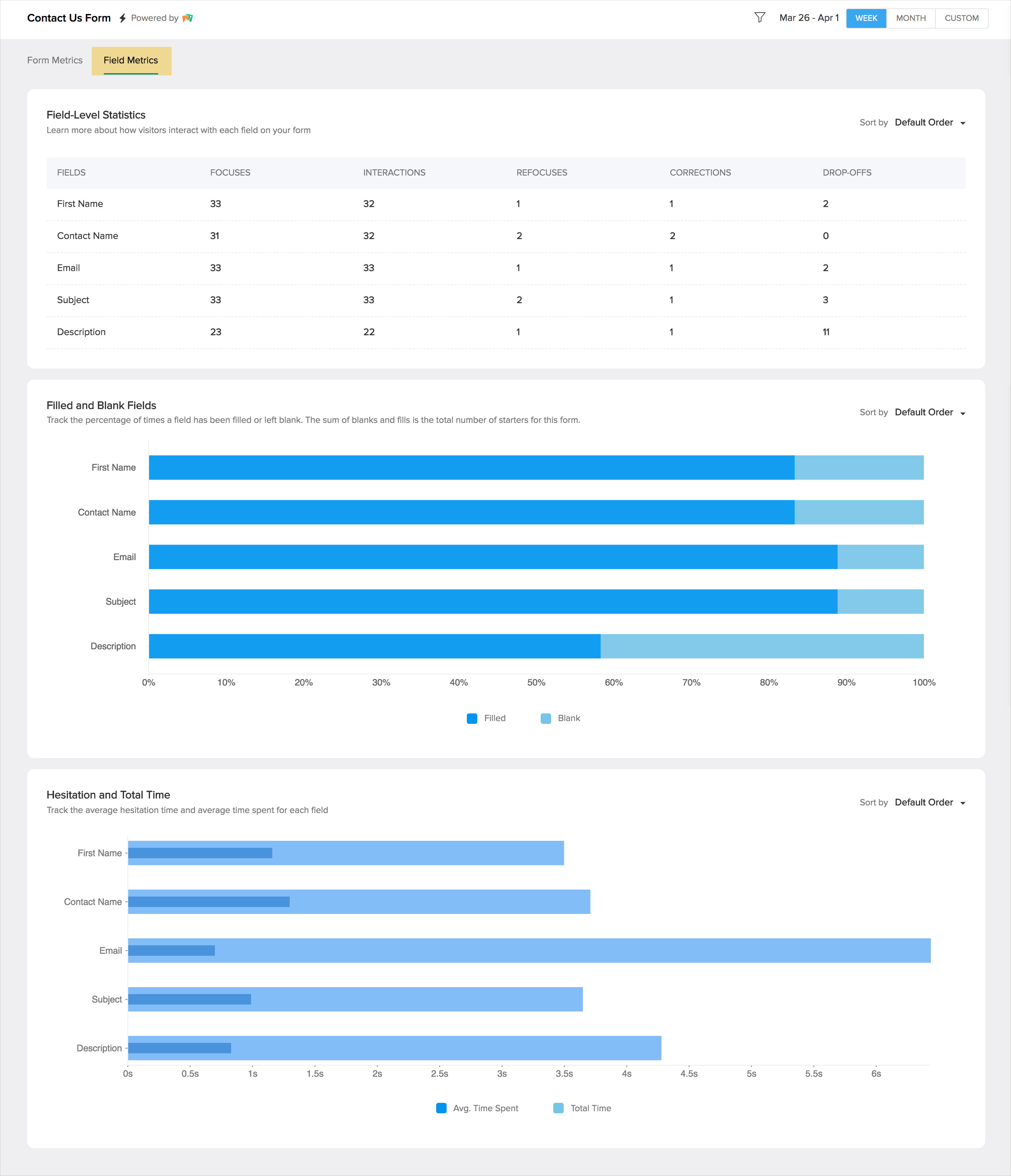Image resolution: width=1011 pixels, height=1176 pixels.
Task: Select the Field Metrics tab
Action: pyautogui.click(x=131, y=60)
